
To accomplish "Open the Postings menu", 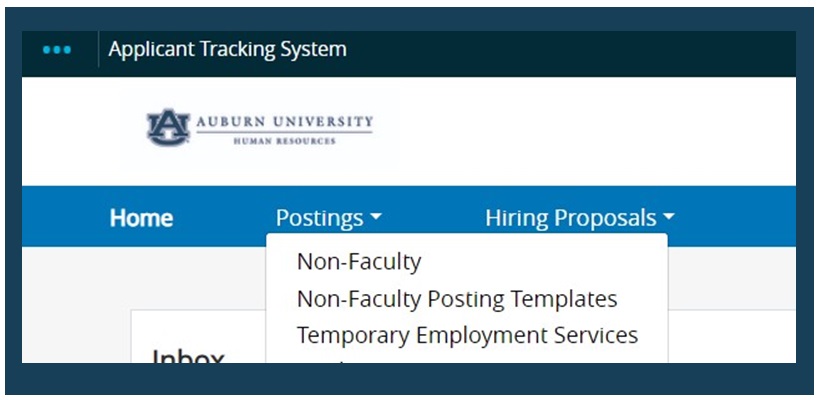I will tap(320, 218).
